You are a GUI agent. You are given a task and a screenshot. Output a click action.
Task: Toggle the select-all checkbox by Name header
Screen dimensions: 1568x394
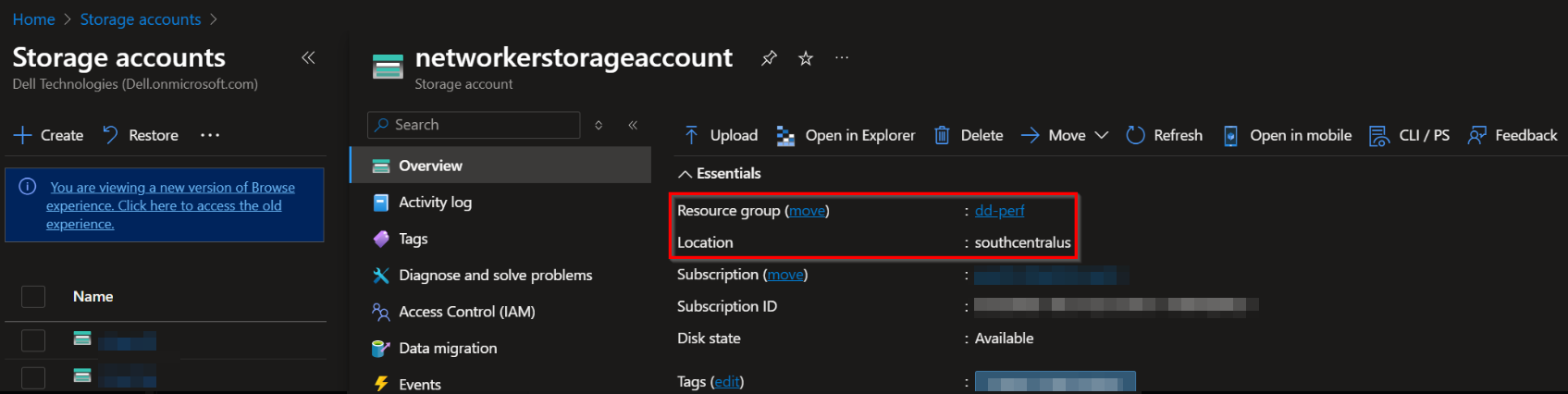33,296
